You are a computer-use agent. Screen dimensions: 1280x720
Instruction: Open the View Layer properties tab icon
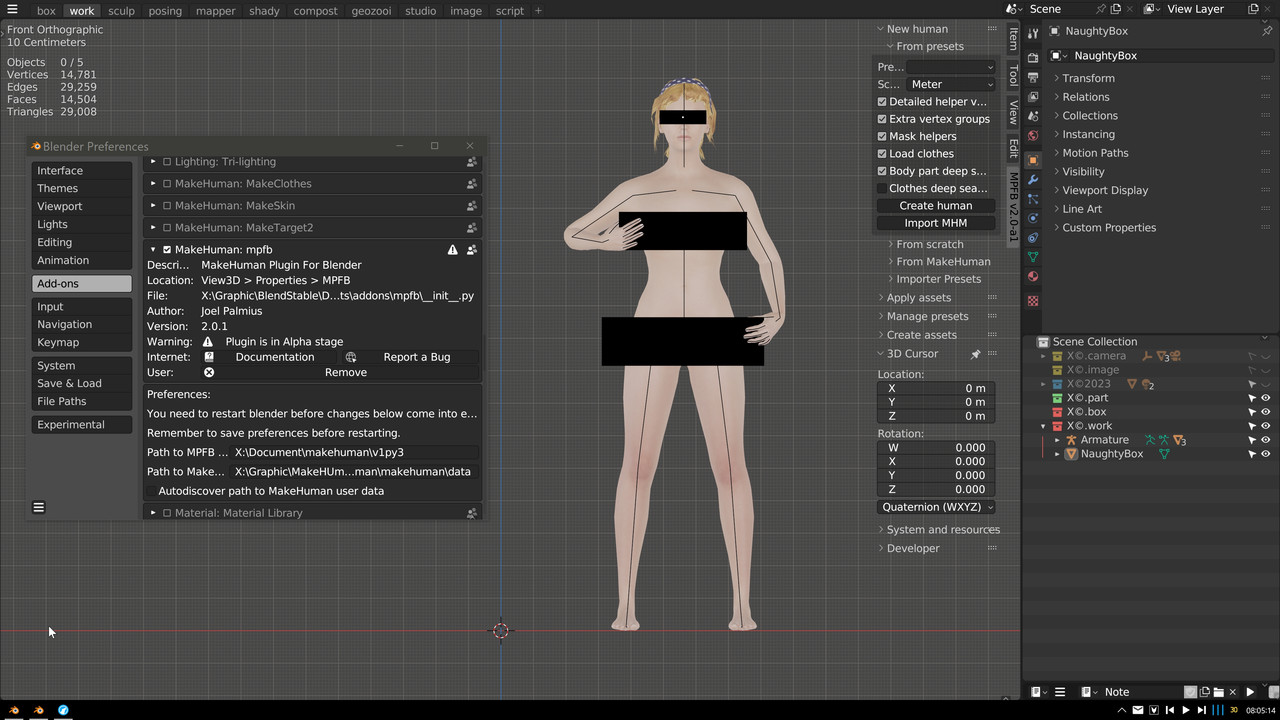(x=1033, y=97)
